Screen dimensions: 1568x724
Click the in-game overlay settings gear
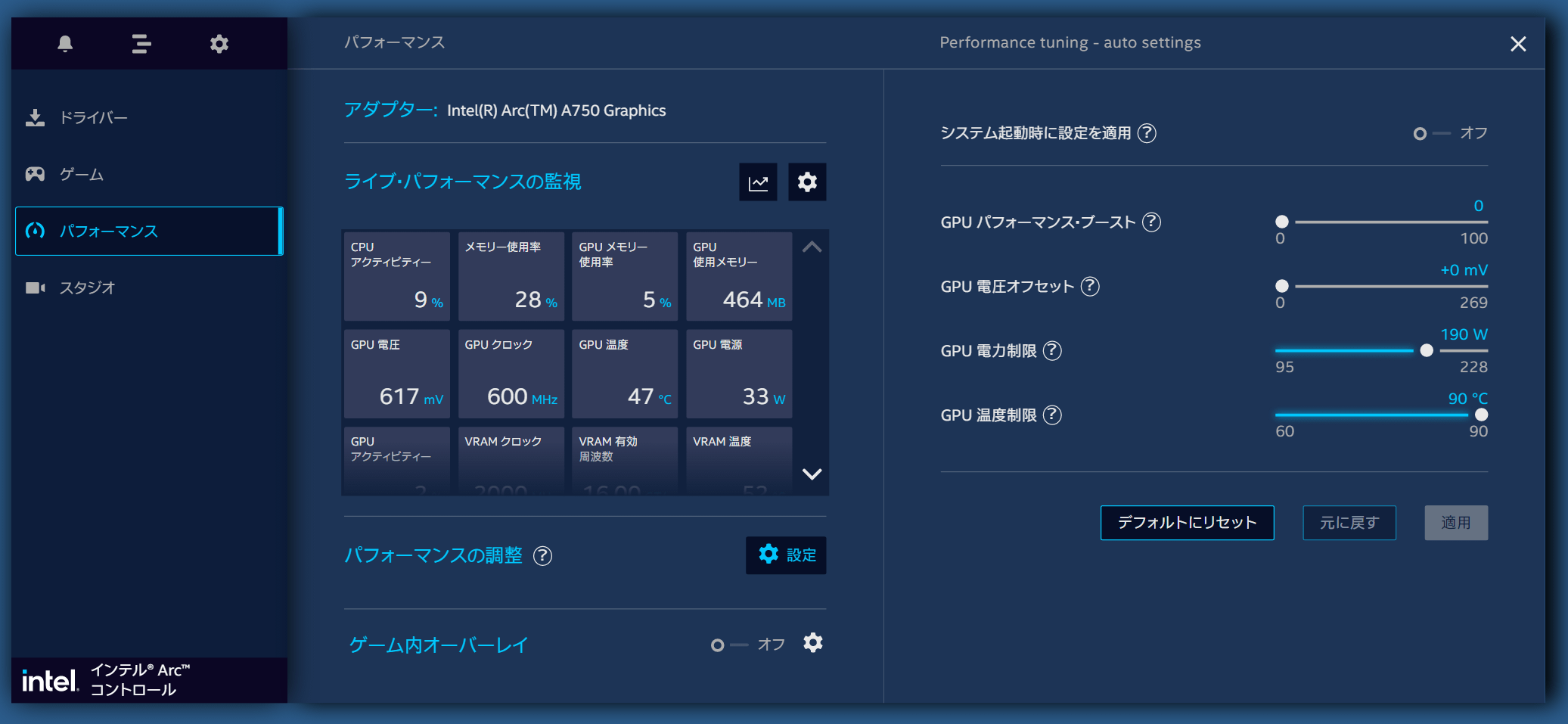(x=813, y=643)
